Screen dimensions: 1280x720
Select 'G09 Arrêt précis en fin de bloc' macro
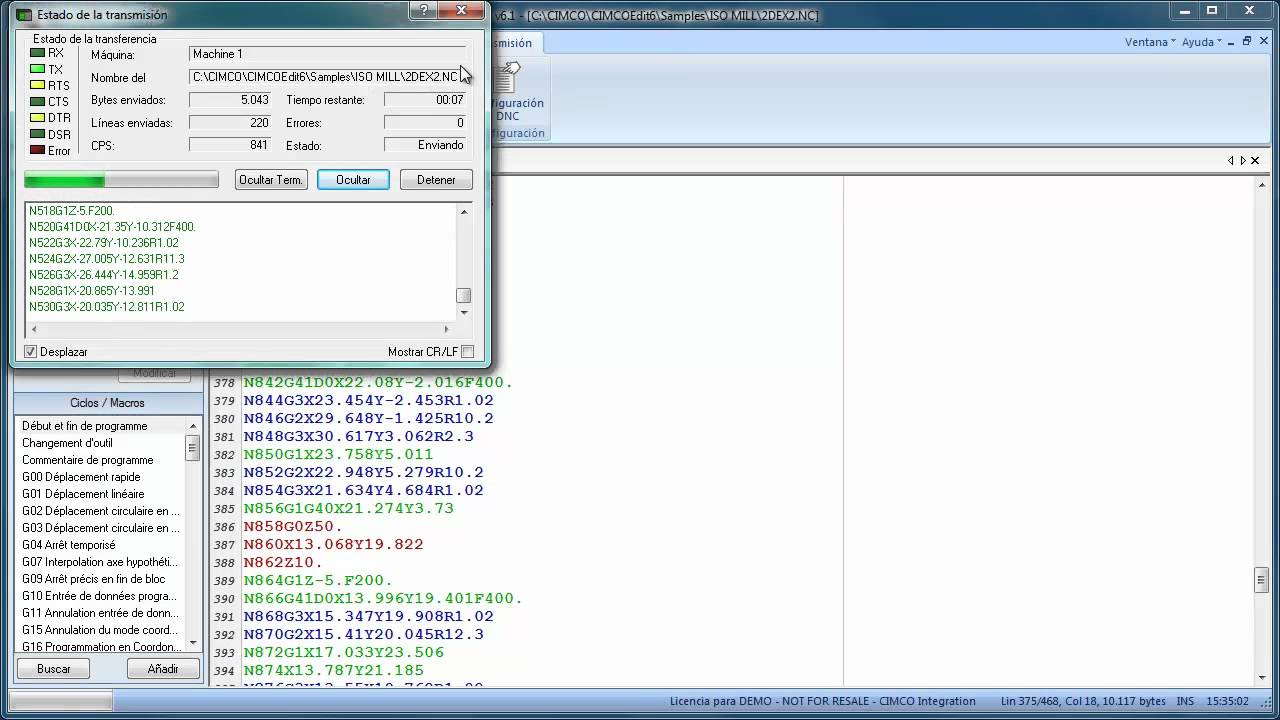94,579
